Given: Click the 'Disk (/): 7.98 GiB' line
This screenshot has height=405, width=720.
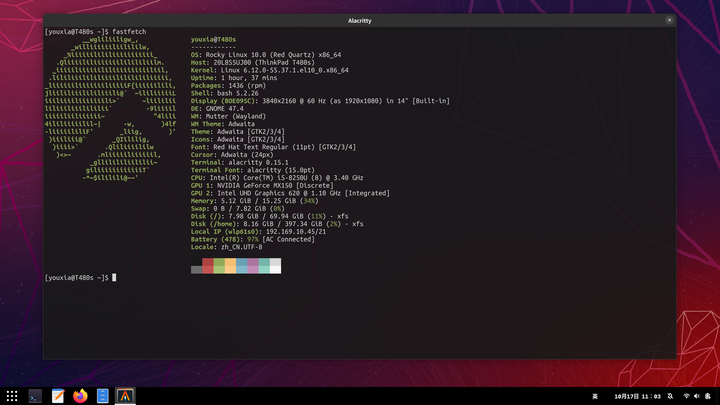Looking at the screenshot, I should tap(270, 216).
